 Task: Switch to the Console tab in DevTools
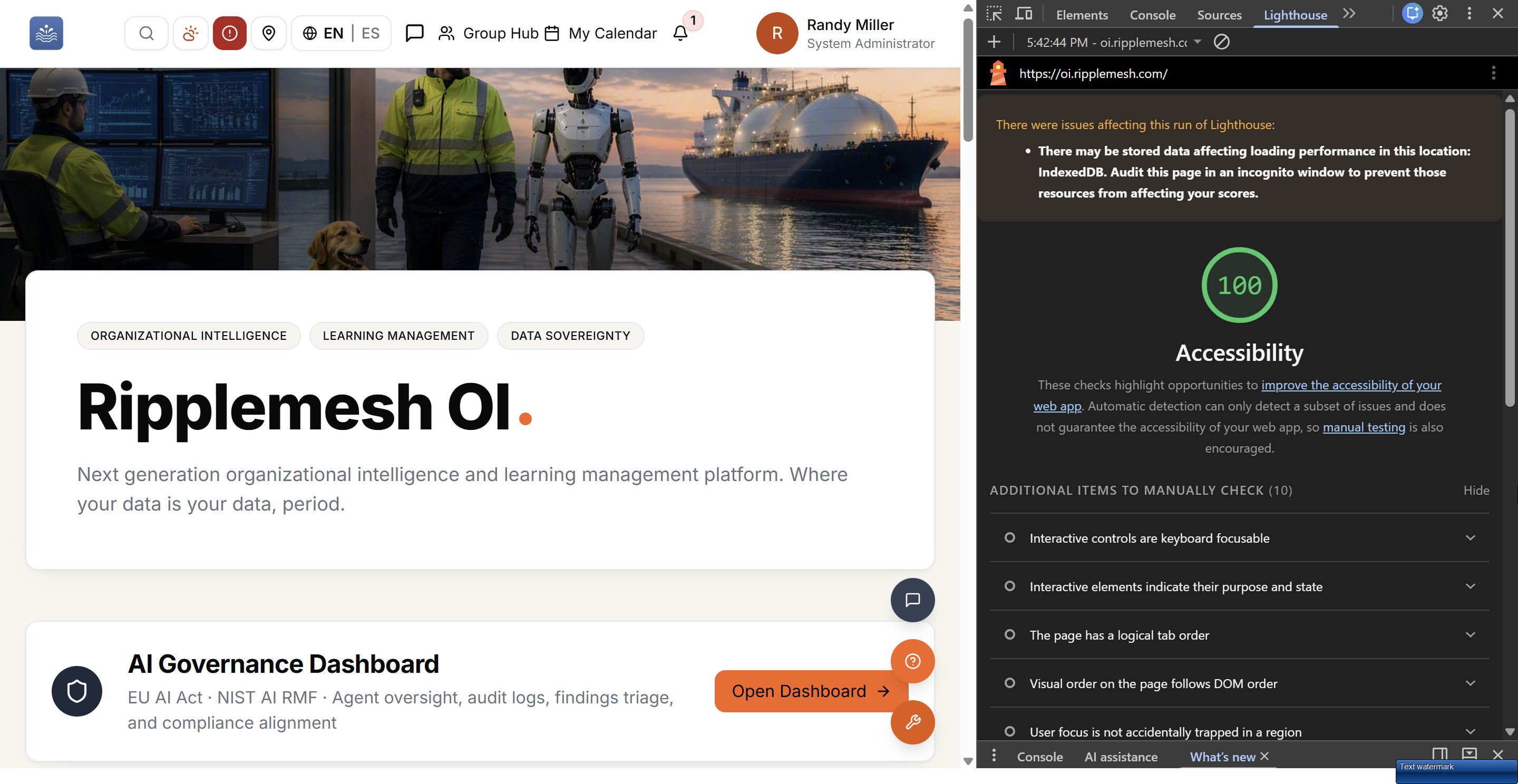click(x=1152, y=15)
